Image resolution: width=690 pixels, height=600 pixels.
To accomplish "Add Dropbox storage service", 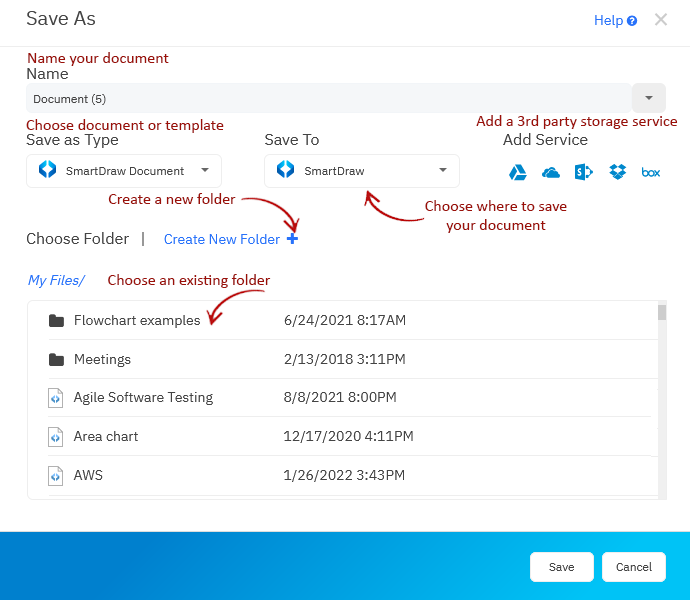I will pos(618,172).
